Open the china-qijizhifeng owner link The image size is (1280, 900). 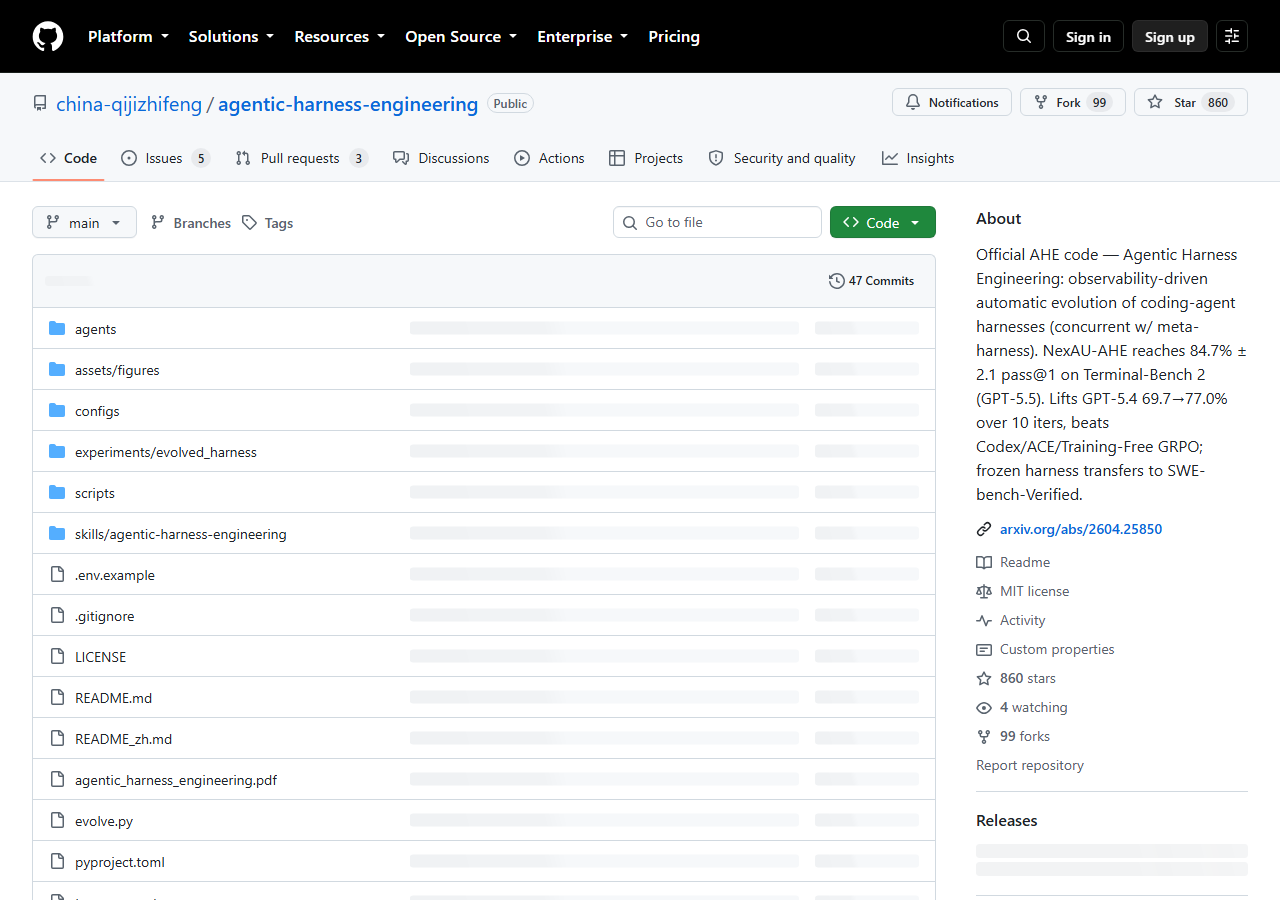tap(129, 104)
